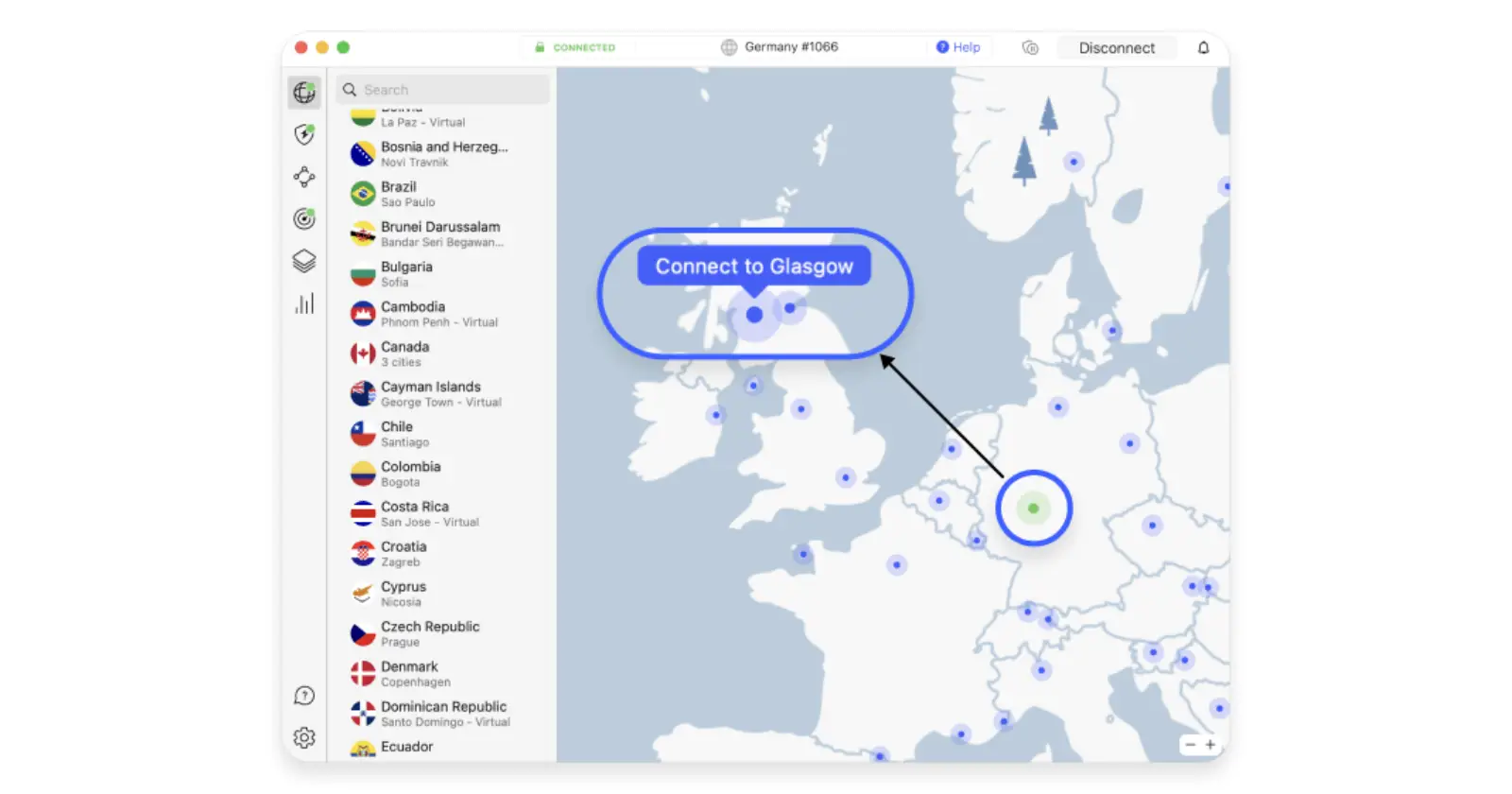The width and height of the screenshot is (1512, 794).
Task: Click the Canada flag icon
Action: tap(363, 354)
